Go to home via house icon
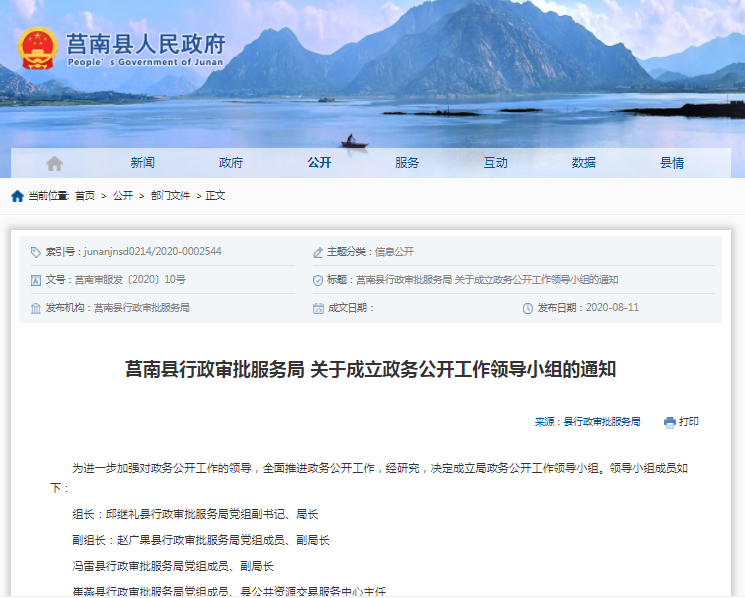This screenshot has width=745, height=598. click(x=54, y=163)
